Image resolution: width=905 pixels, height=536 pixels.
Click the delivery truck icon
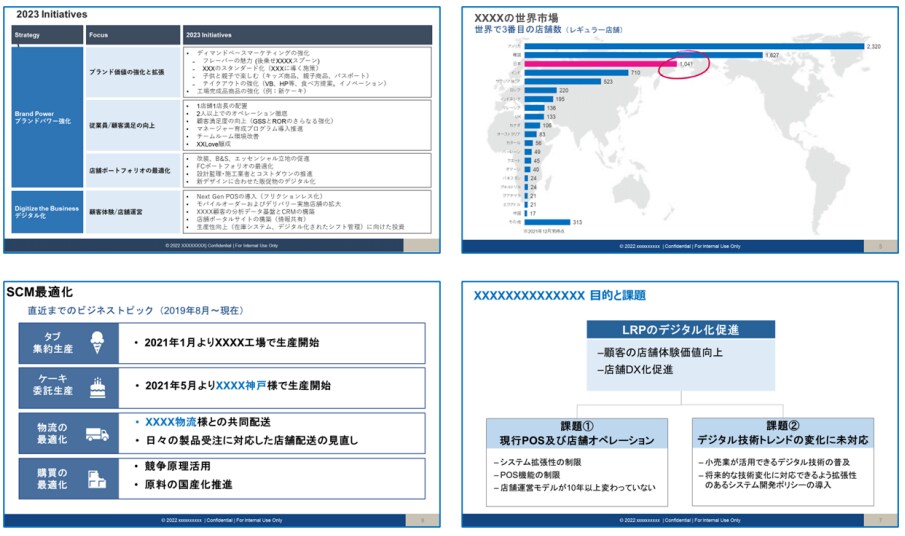coord(97,434)
